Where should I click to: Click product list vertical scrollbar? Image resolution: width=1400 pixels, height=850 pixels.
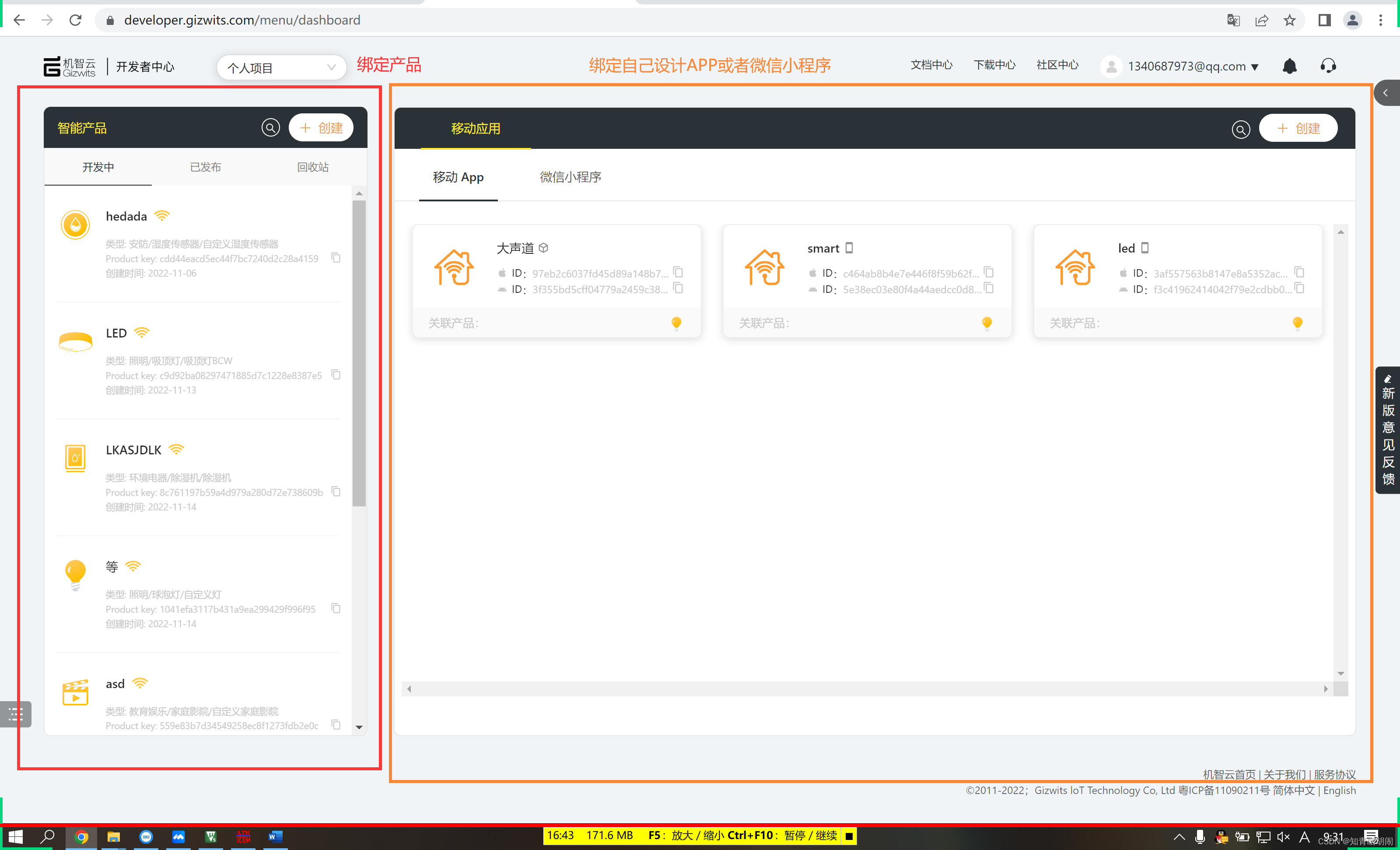[x=358, y=352]
